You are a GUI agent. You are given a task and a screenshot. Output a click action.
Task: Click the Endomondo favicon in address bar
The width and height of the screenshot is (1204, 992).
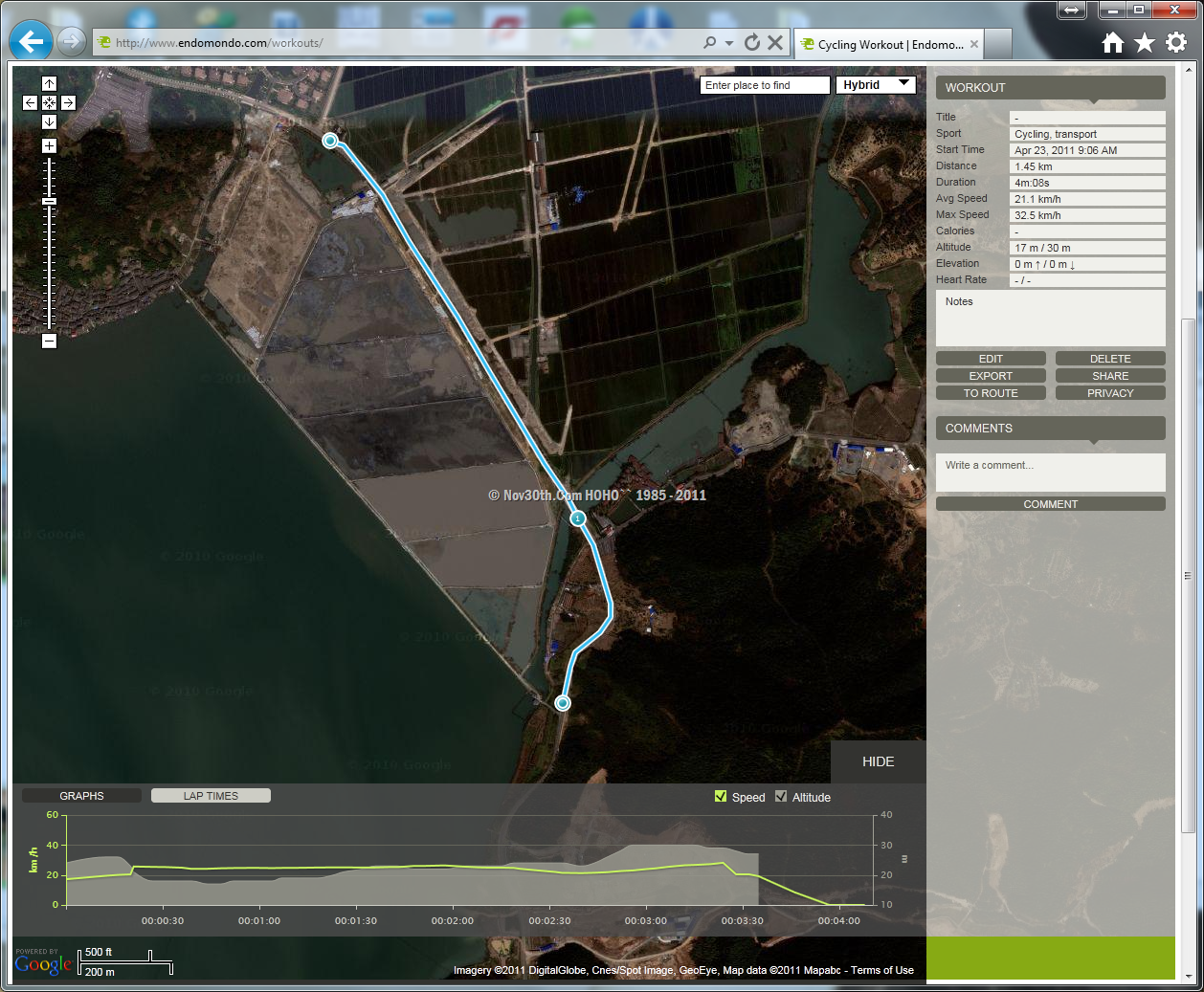coord(104,42)
